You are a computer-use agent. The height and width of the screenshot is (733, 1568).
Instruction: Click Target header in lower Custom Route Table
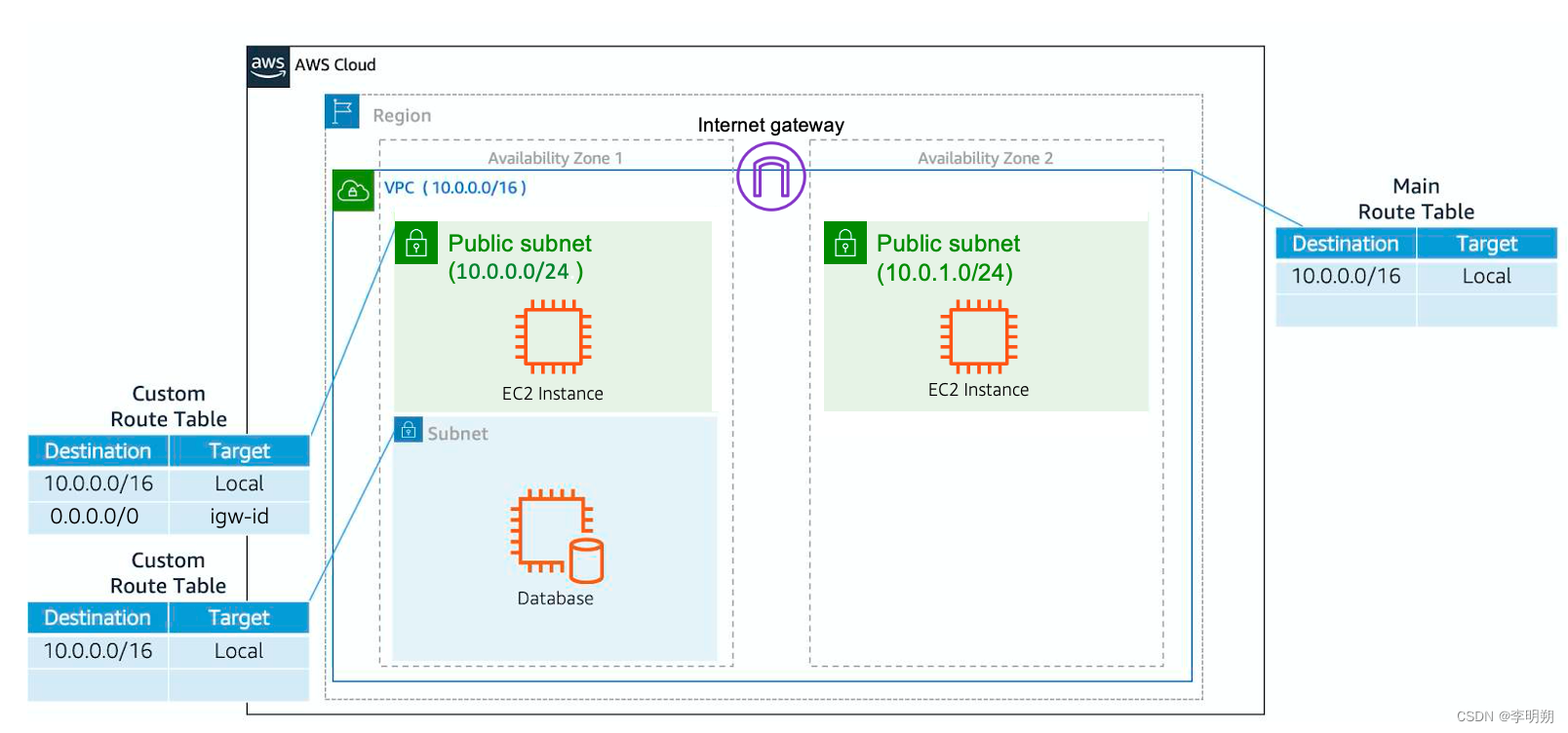(239, 618)
